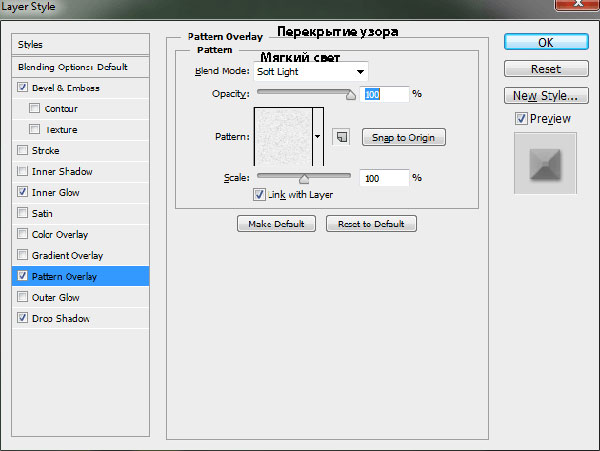Viewport: 600px width, 451px height.
Task: Open the pattern picker arrow
Action: click(x=318, y=137)
